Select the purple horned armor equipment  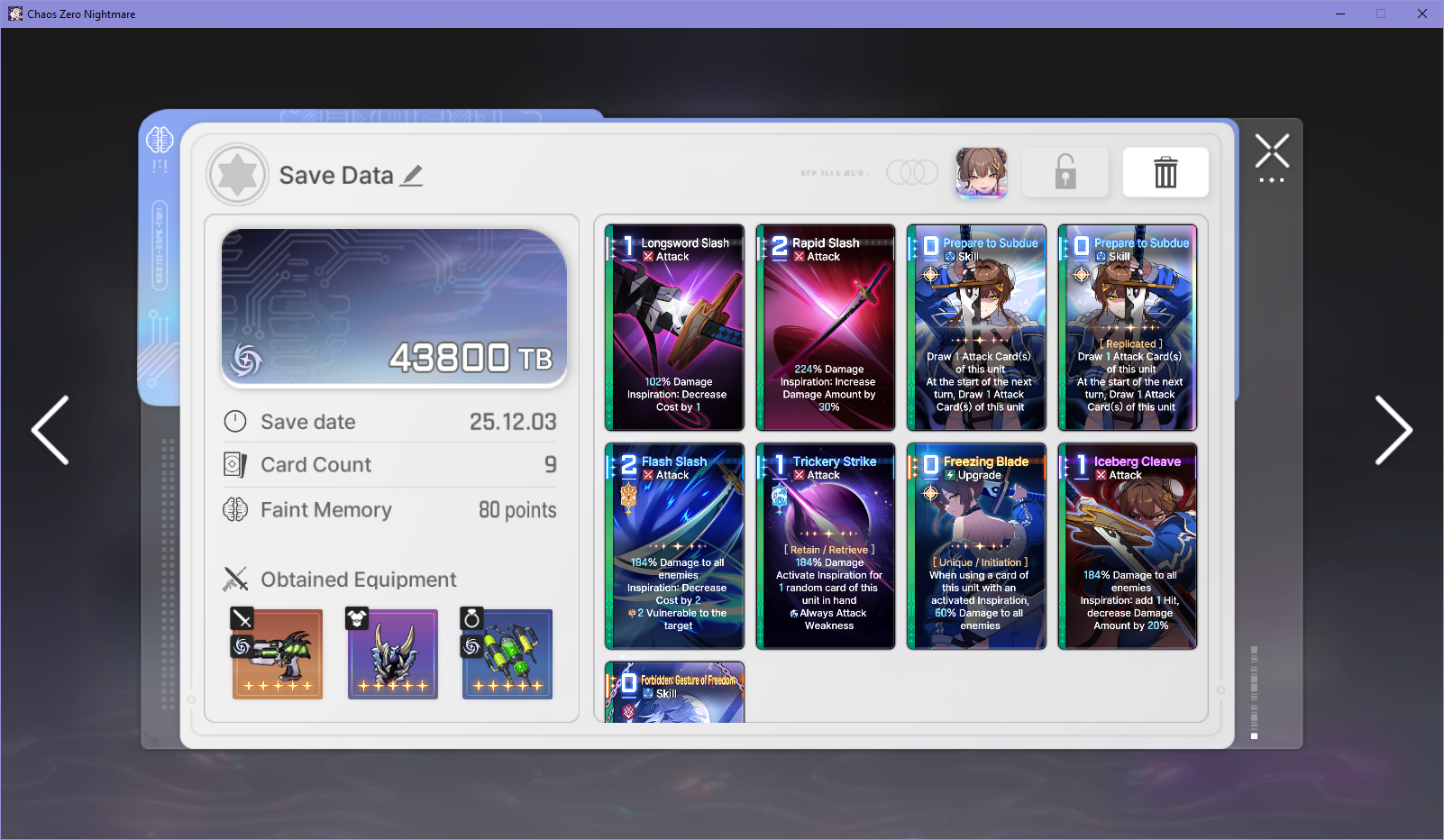pyautogui.click(x=393, y=653)
